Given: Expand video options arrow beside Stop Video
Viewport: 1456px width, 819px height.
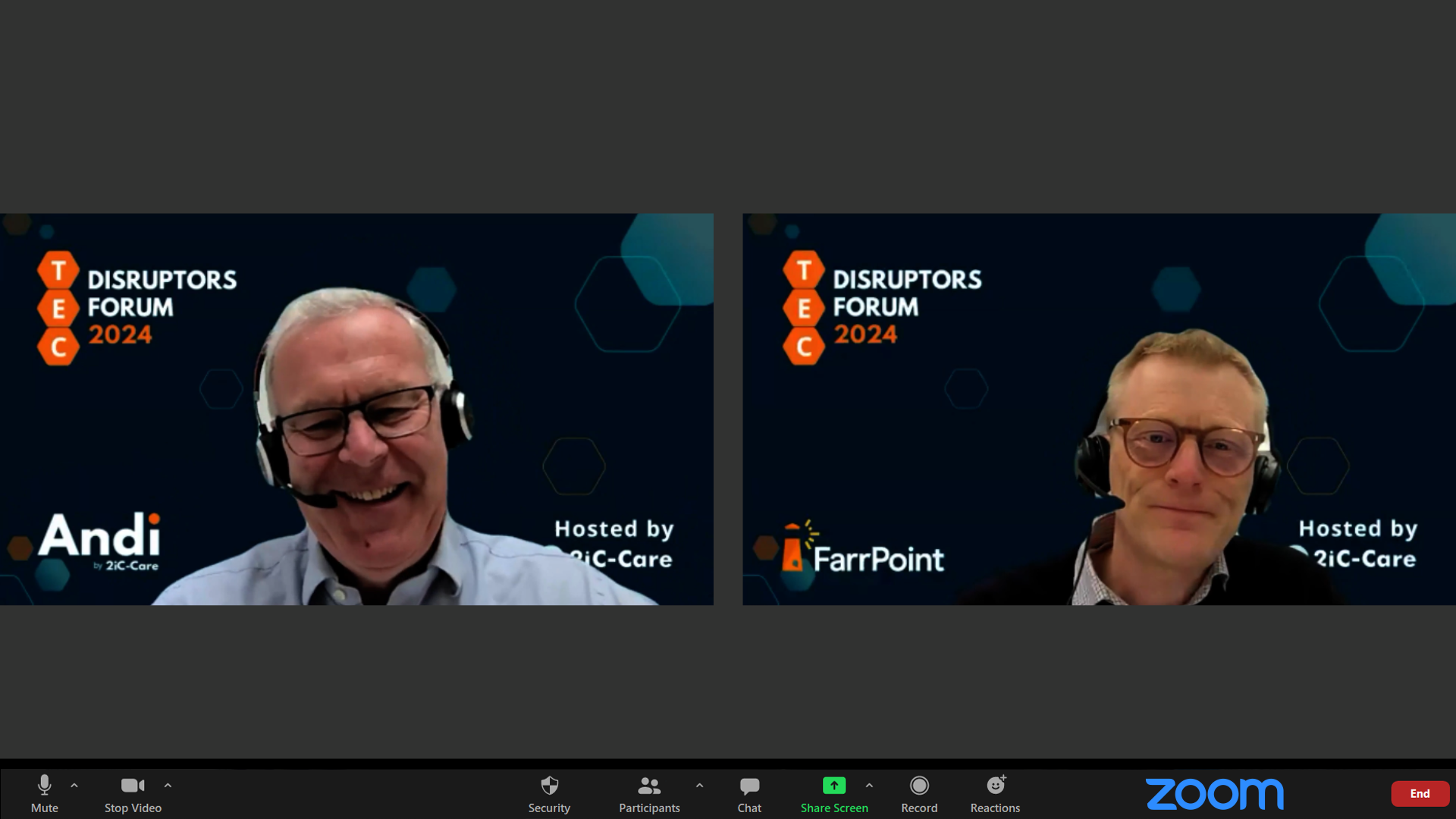Looking at the screenshot, I should point(168,786).
